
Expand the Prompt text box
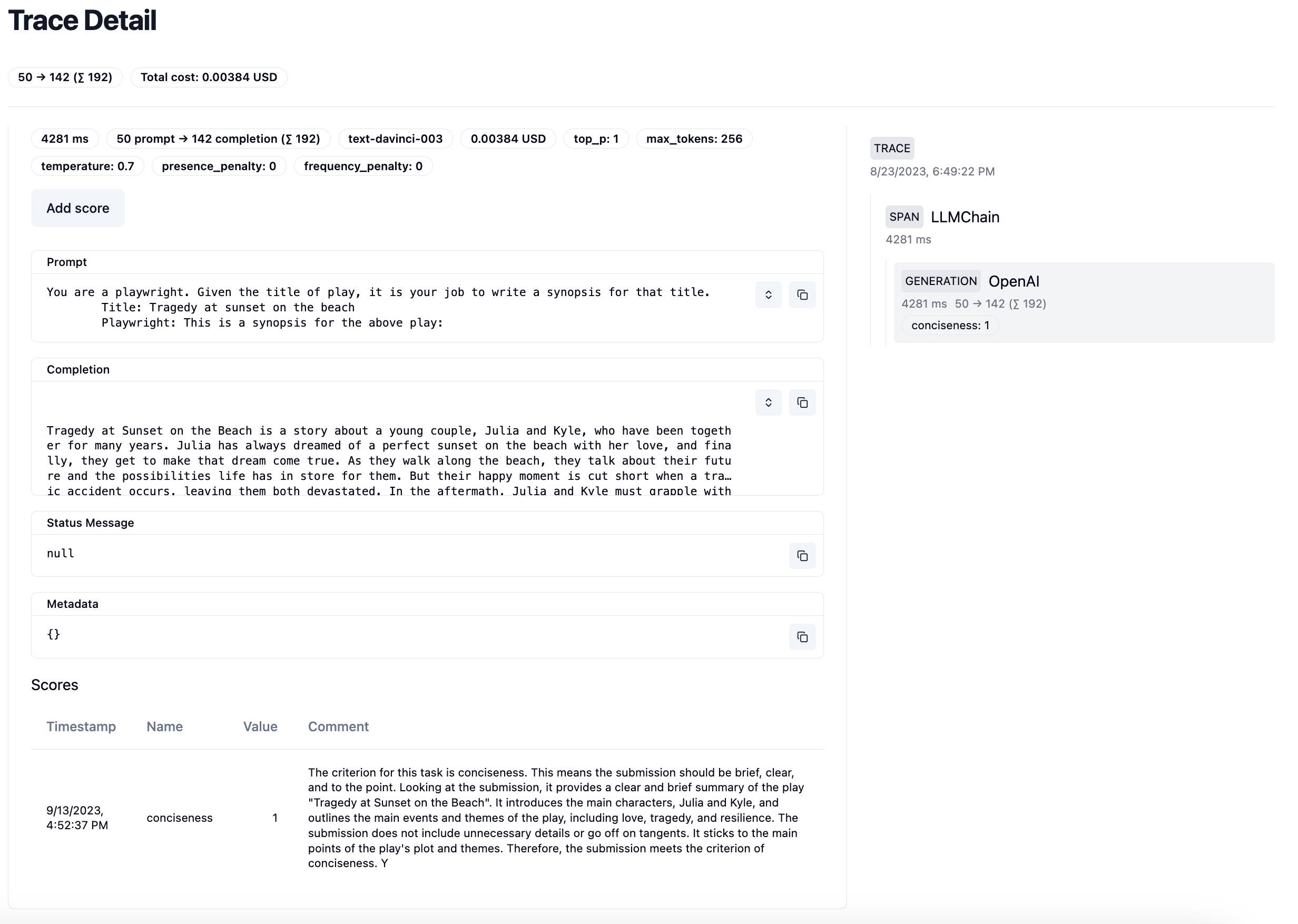[768, 294]
